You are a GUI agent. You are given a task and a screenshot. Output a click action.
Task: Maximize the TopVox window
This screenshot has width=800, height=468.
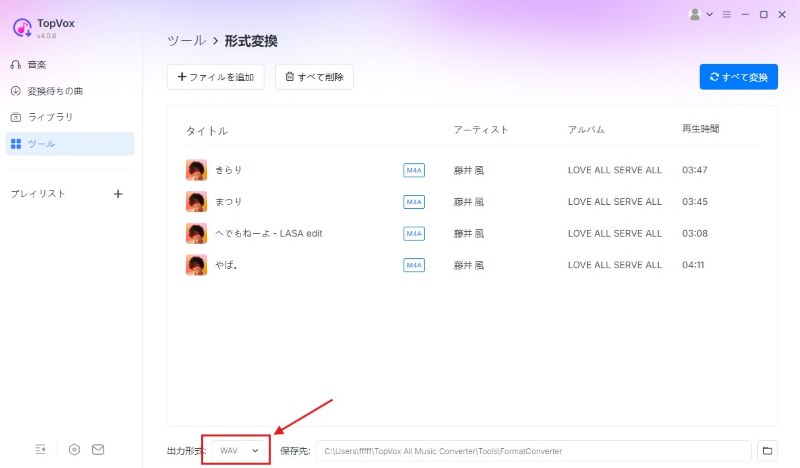[763, 15]
